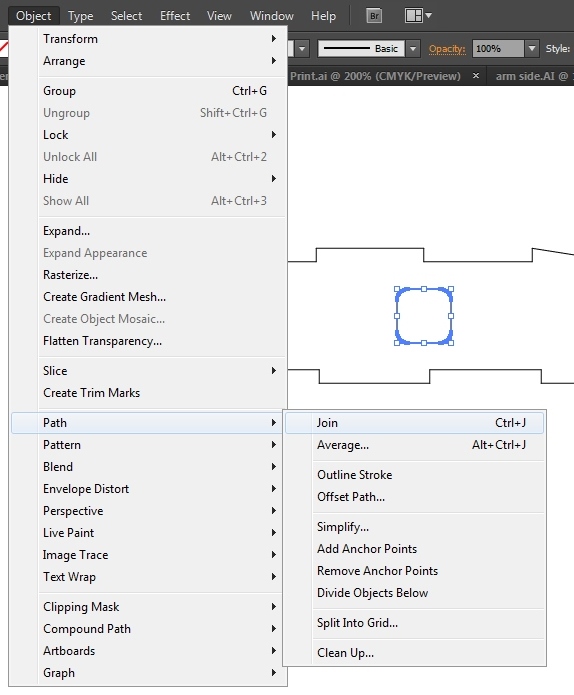Image resolution: width=574 pixels, height=695 pixels.
Task: Choose Divide Objects Below
Action: coord(414,593)
